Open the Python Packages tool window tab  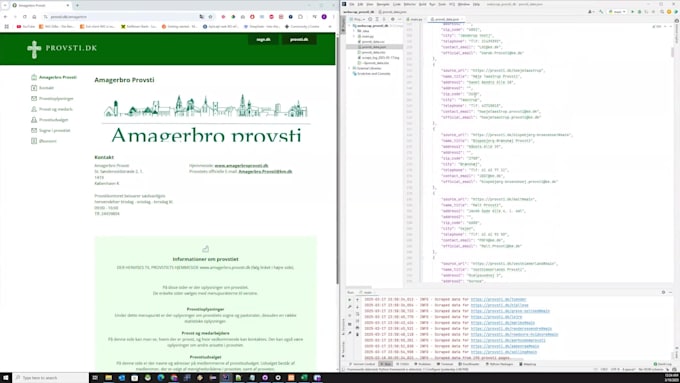pos(501,364)
